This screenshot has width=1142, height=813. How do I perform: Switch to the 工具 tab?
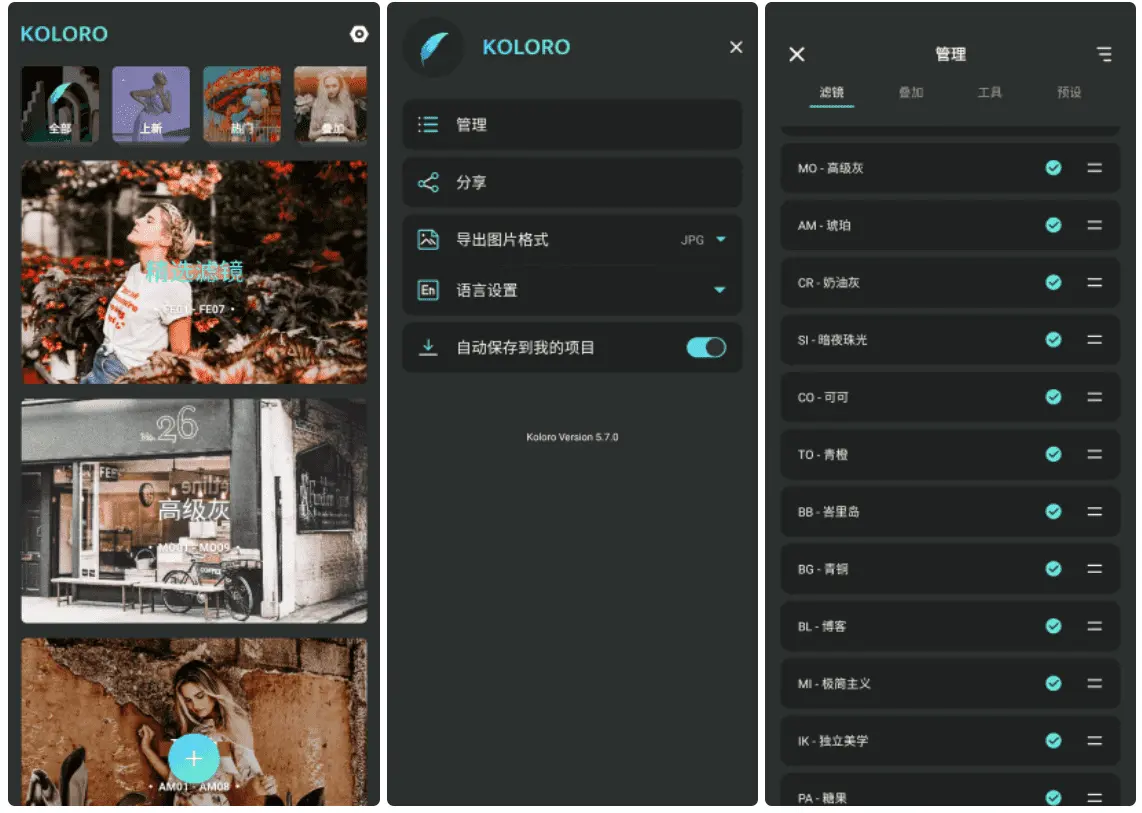989,92
